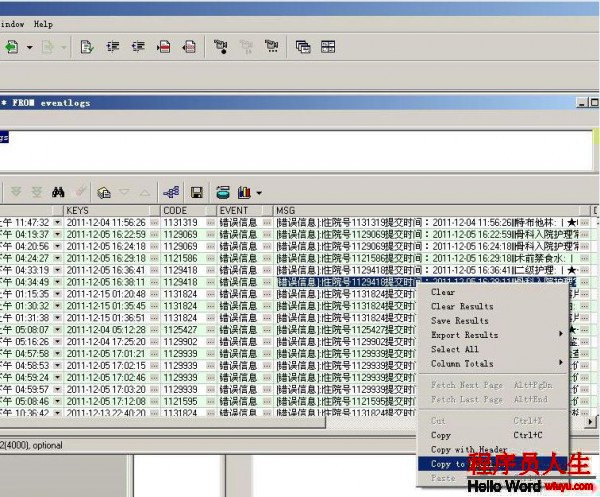Viewport: 600px width, 497px height.
Task: Open the dropdown beside the green arrow icon
Action: (x=29, y=48)
